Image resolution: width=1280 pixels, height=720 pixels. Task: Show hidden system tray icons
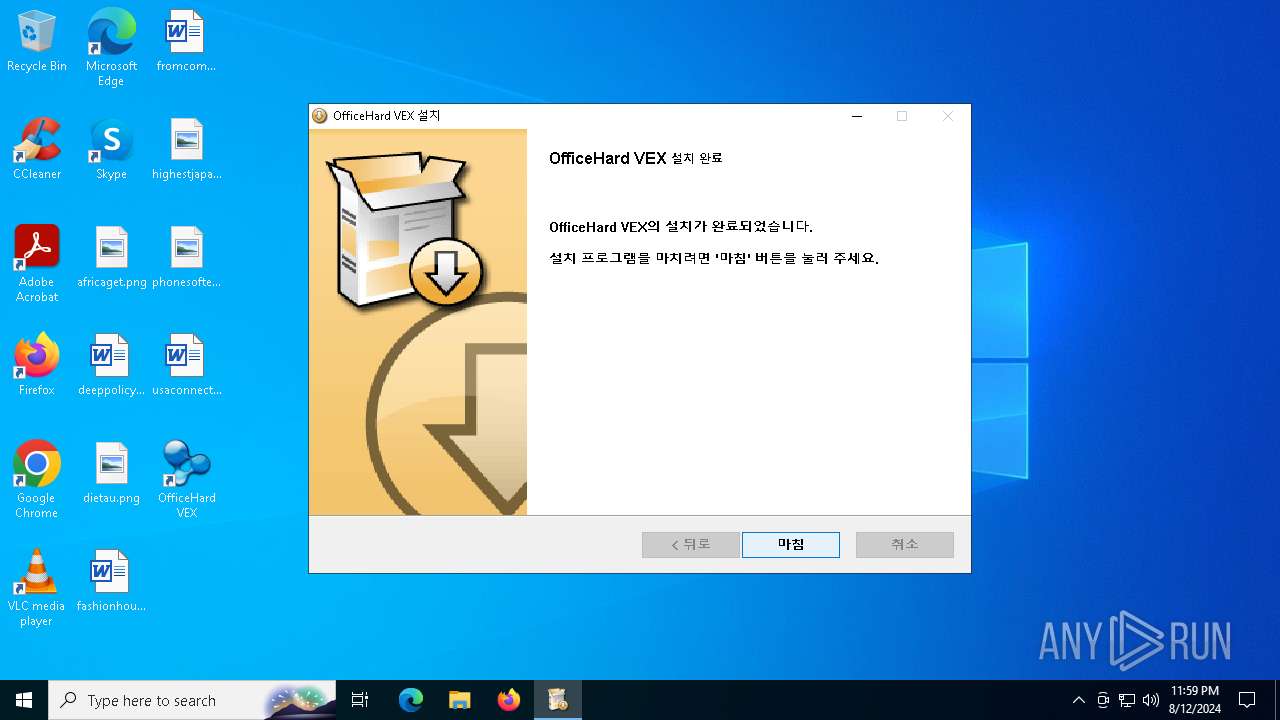pos(1078,700)
